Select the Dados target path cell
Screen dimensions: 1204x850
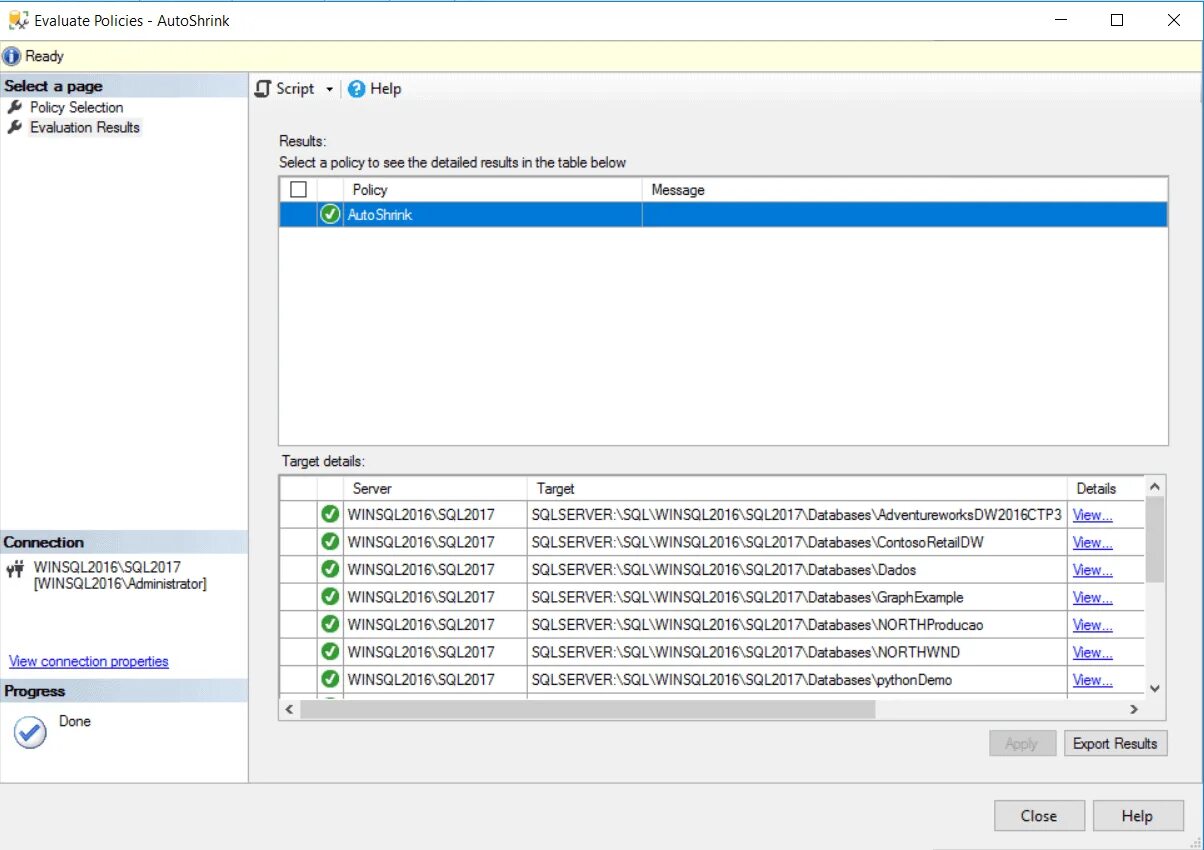point(796,570)
